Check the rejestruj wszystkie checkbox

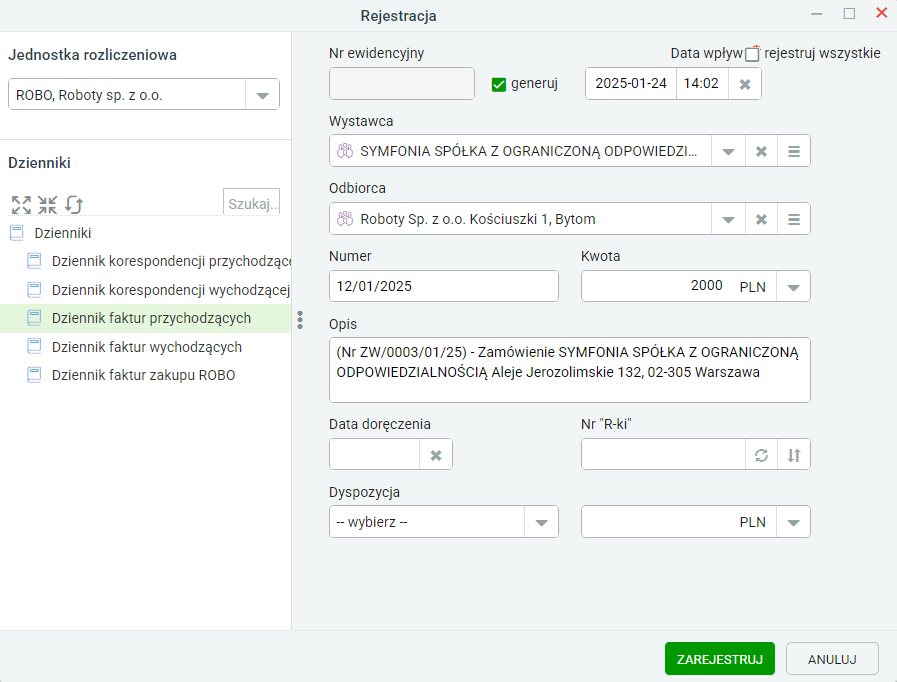pos(752,54)
